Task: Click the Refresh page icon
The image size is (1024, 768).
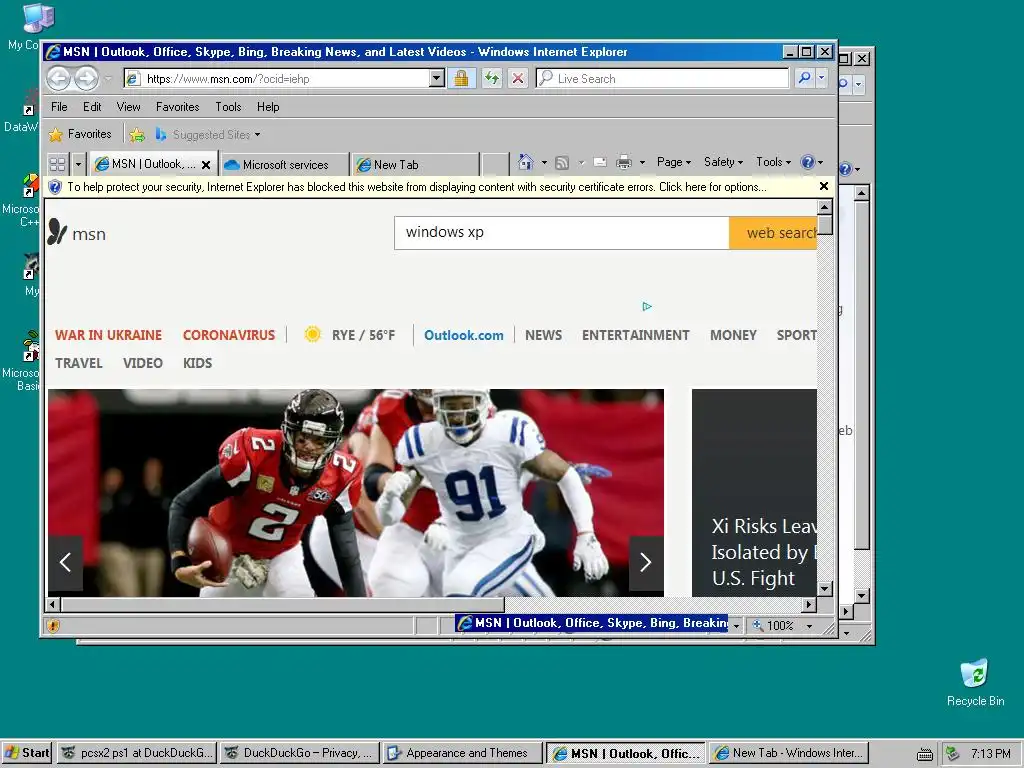Action: (x=492, y=78)
